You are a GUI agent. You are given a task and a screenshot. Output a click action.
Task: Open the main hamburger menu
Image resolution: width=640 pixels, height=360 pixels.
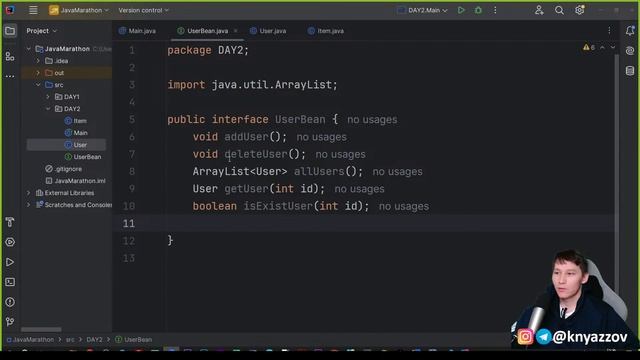(33, 10)
